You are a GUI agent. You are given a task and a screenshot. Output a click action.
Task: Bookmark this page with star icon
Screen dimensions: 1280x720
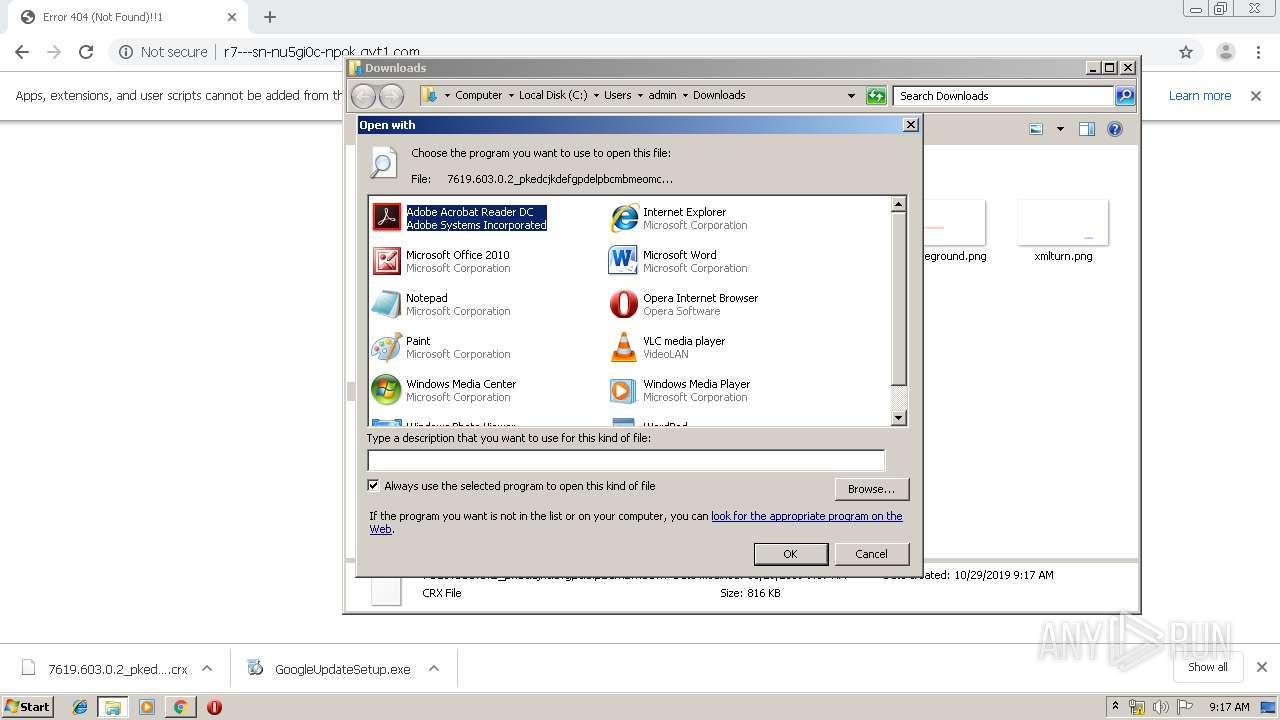[1186, 52]
